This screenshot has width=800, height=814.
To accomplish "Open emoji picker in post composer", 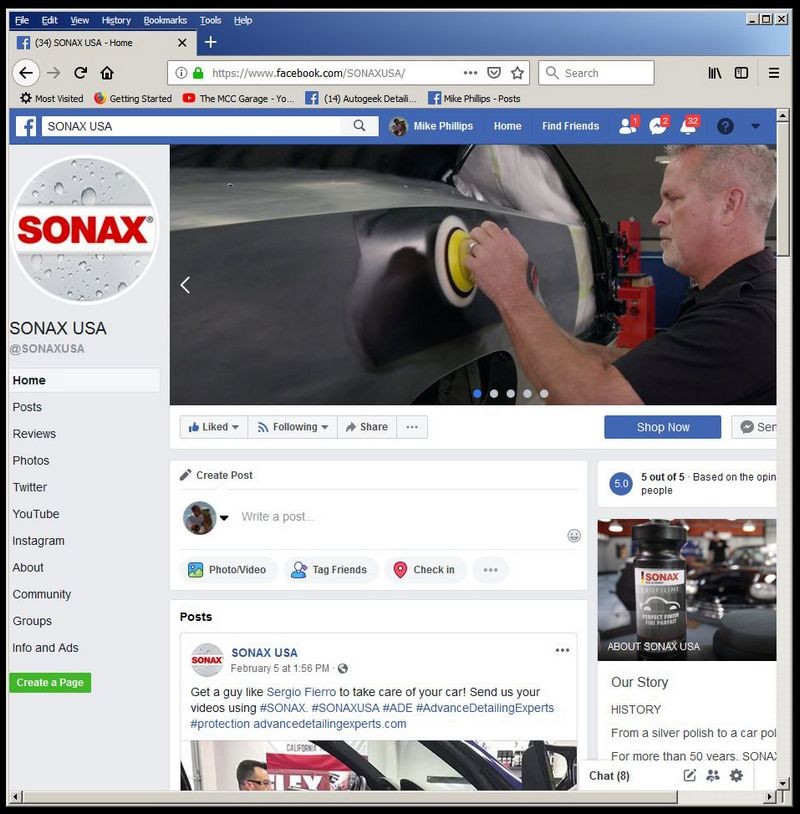I will pyautogui.click(x=574, y=535).
